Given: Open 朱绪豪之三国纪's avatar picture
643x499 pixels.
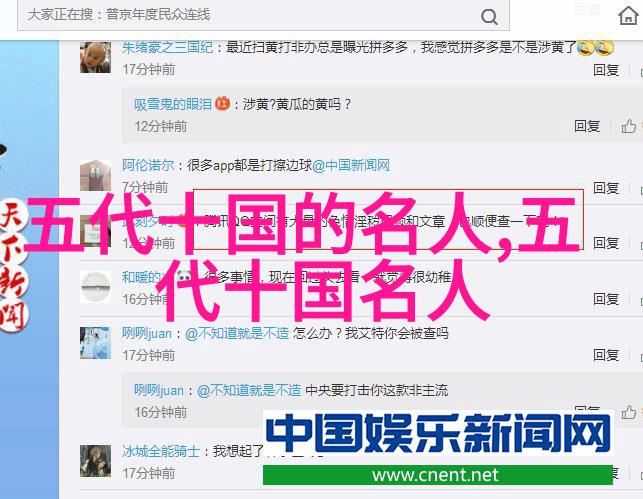Looking at the screenshot, I should pyautogui.click(x=95, y=57).
